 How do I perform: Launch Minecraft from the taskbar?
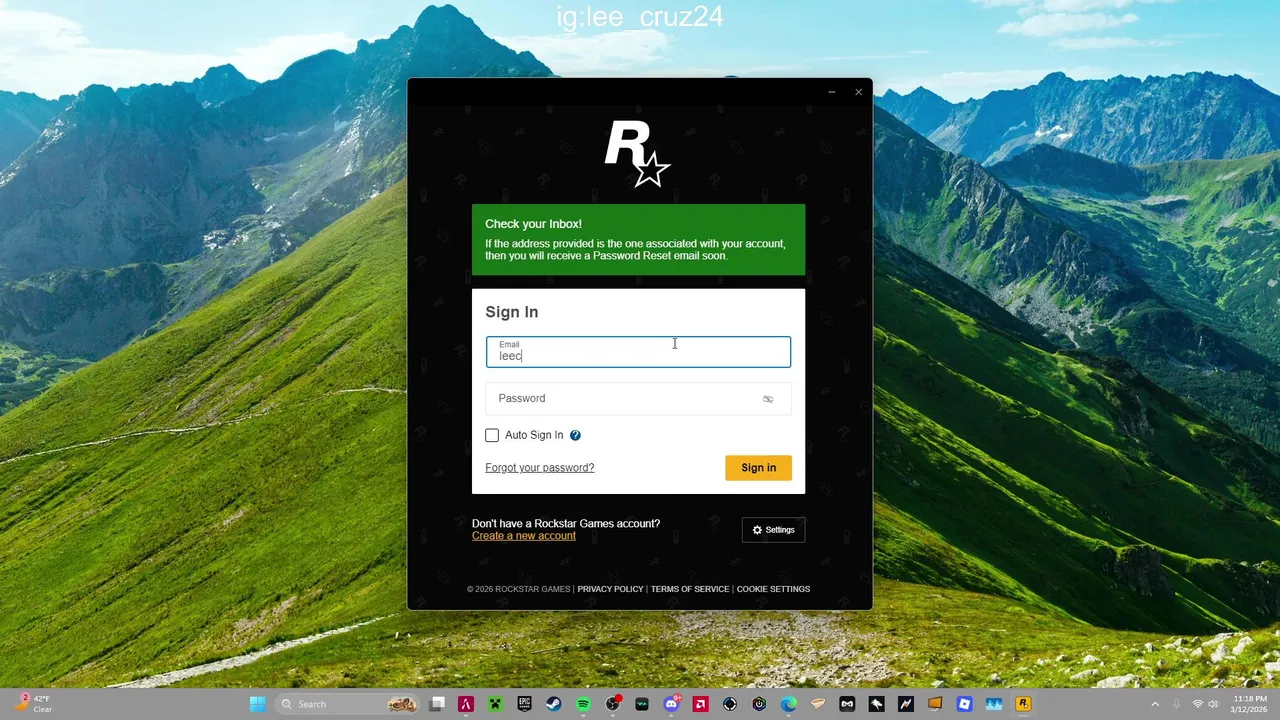coord(495,704)
